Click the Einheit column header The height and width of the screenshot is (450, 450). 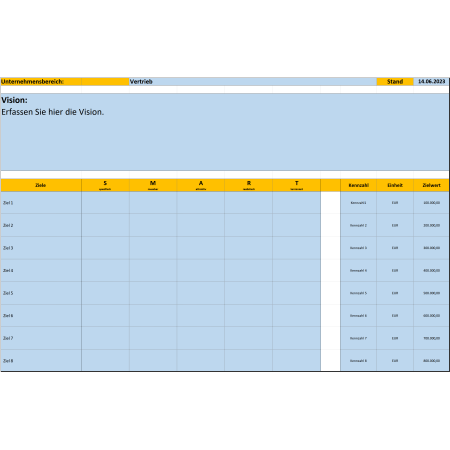click(395, 185)
